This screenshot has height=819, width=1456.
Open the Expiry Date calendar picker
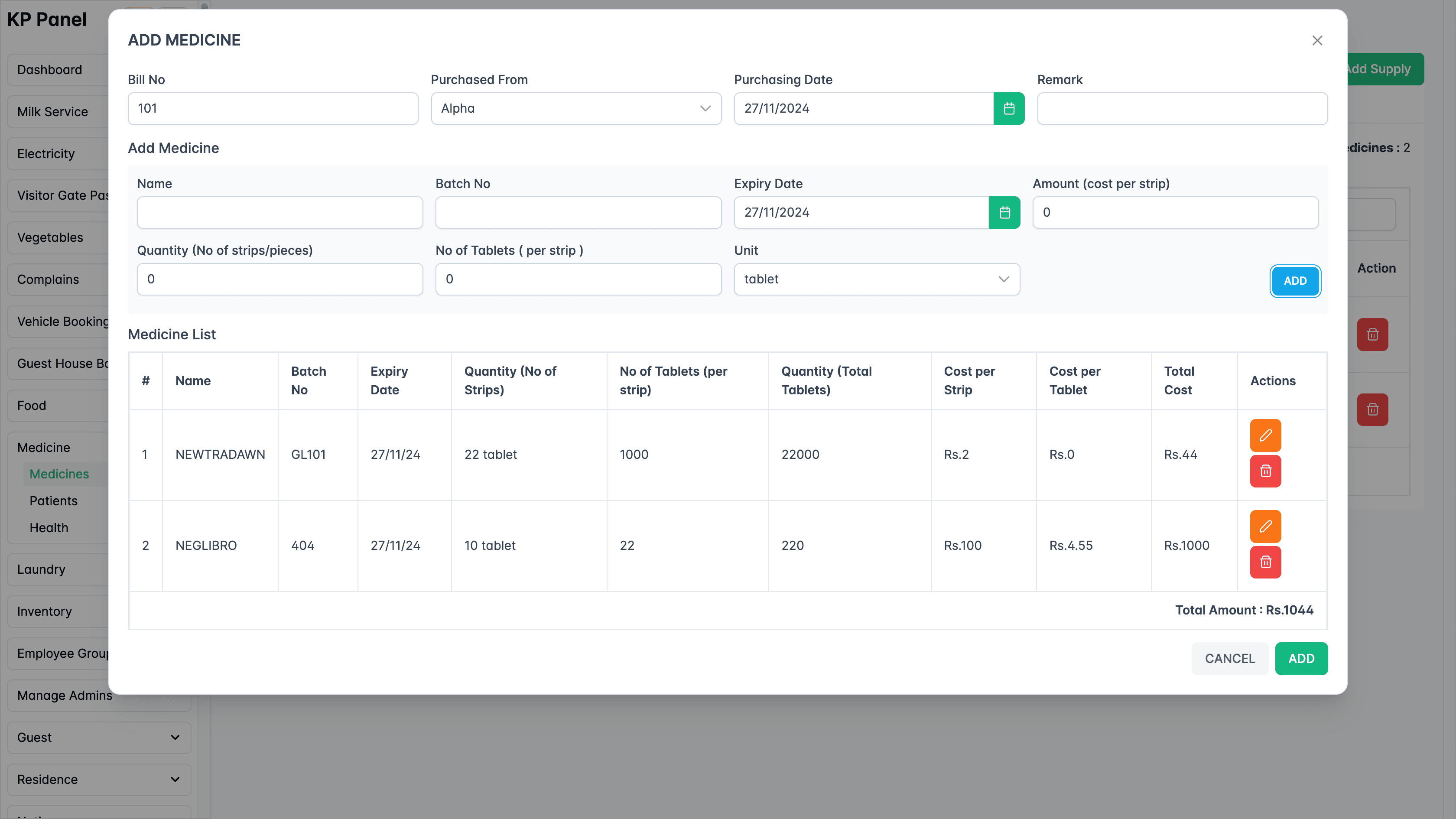[x=1005, y=212]
